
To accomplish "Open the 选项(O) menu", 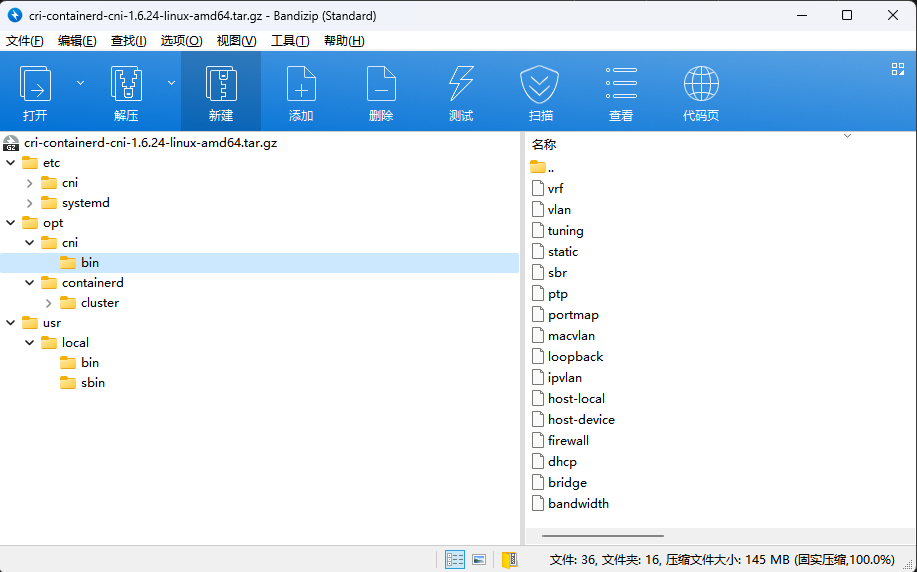I will click(181, 41).
